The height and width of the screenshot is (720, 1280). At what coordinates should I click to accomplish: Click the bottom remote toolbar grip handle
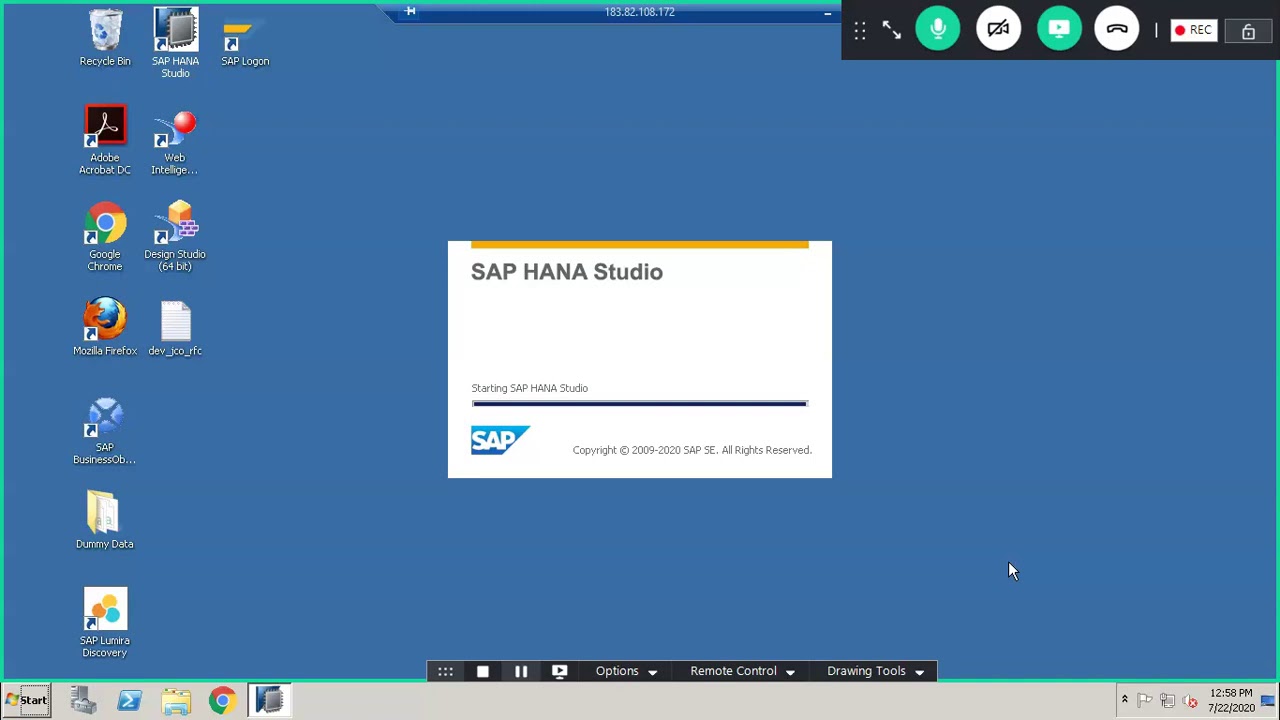[445, 671]
